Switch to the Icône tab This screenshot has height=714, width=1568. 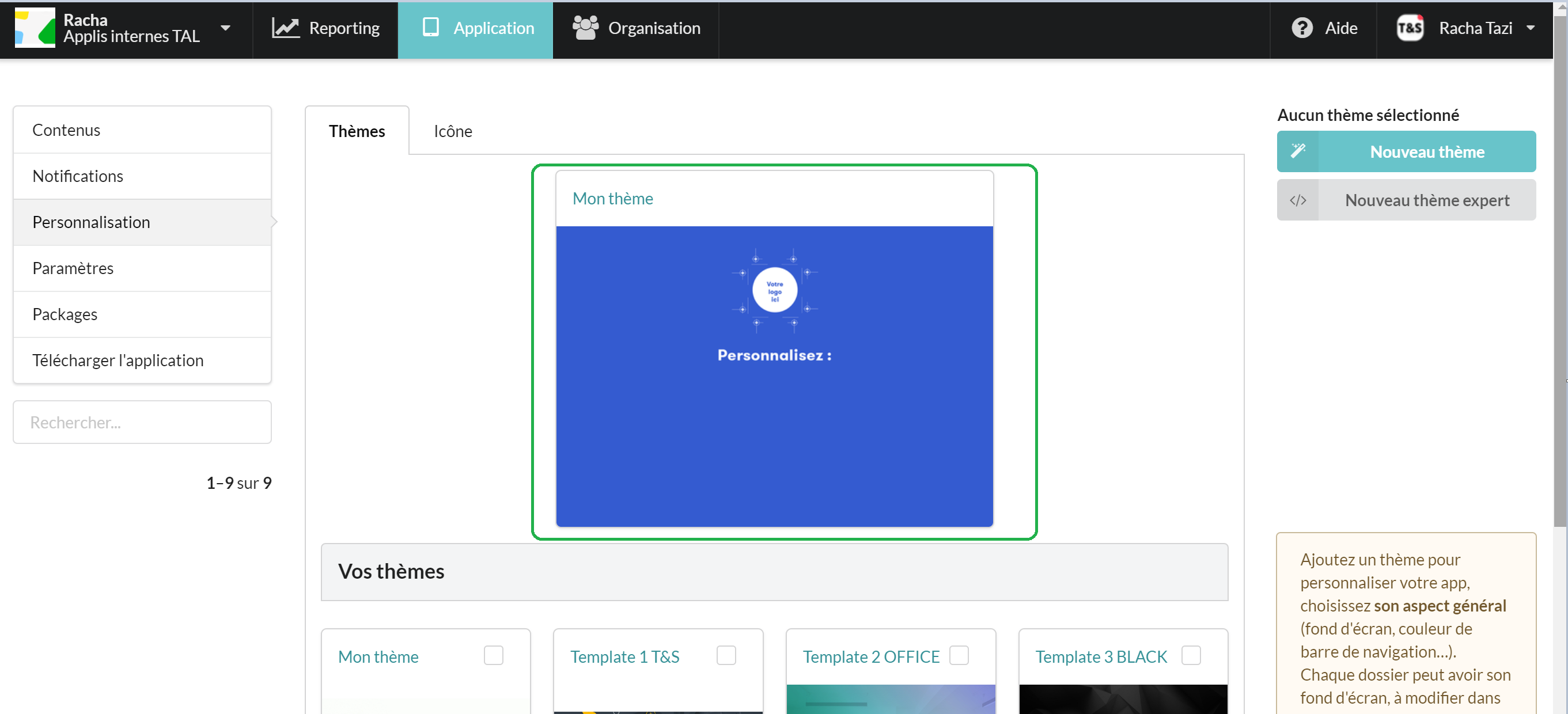point(453,131)
